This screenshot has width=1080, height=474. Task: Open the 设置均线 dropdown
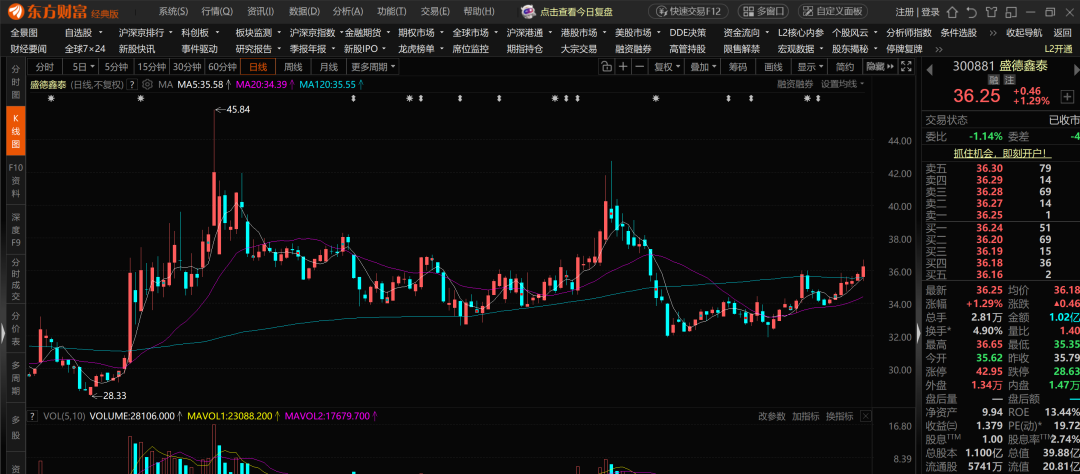point(842,84)
